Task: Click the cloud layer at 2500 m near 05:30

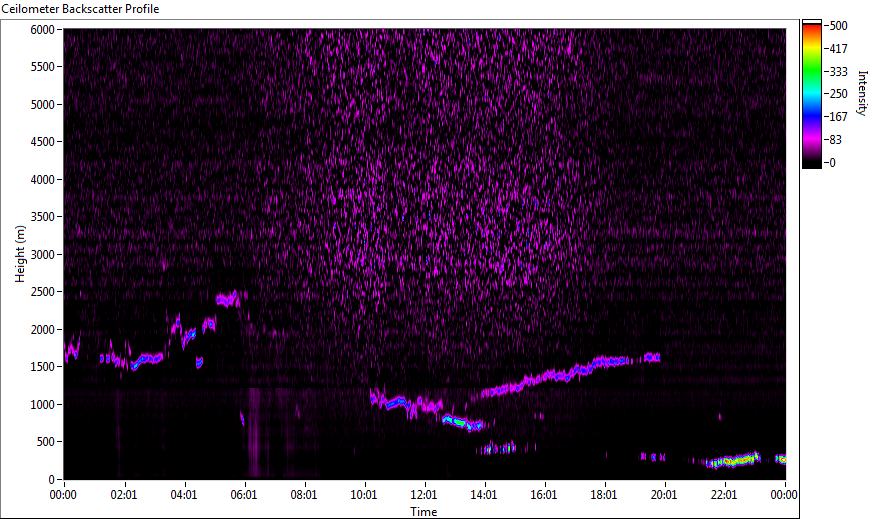Action: pos(228,299)
